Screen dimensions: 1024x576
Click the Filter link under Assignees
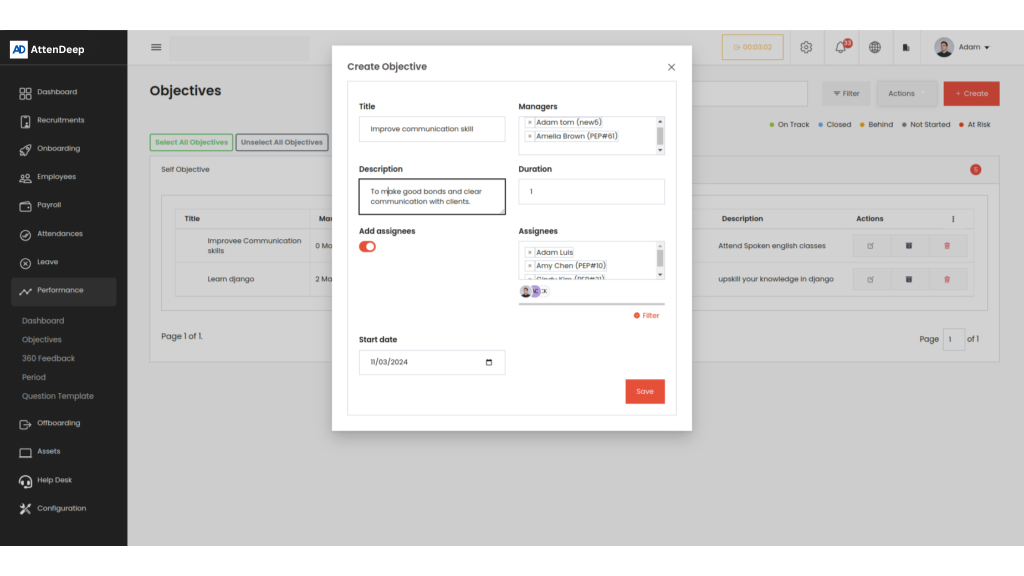pos(646,316)
